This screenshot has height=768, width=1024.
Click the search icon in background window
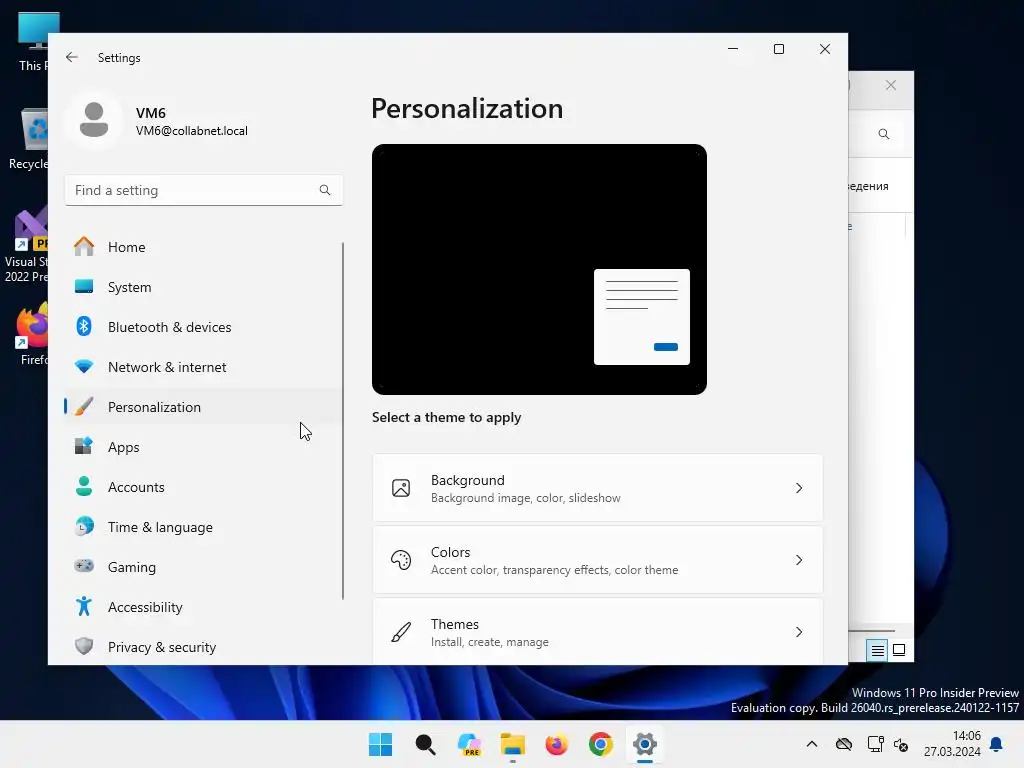(884, 134)
